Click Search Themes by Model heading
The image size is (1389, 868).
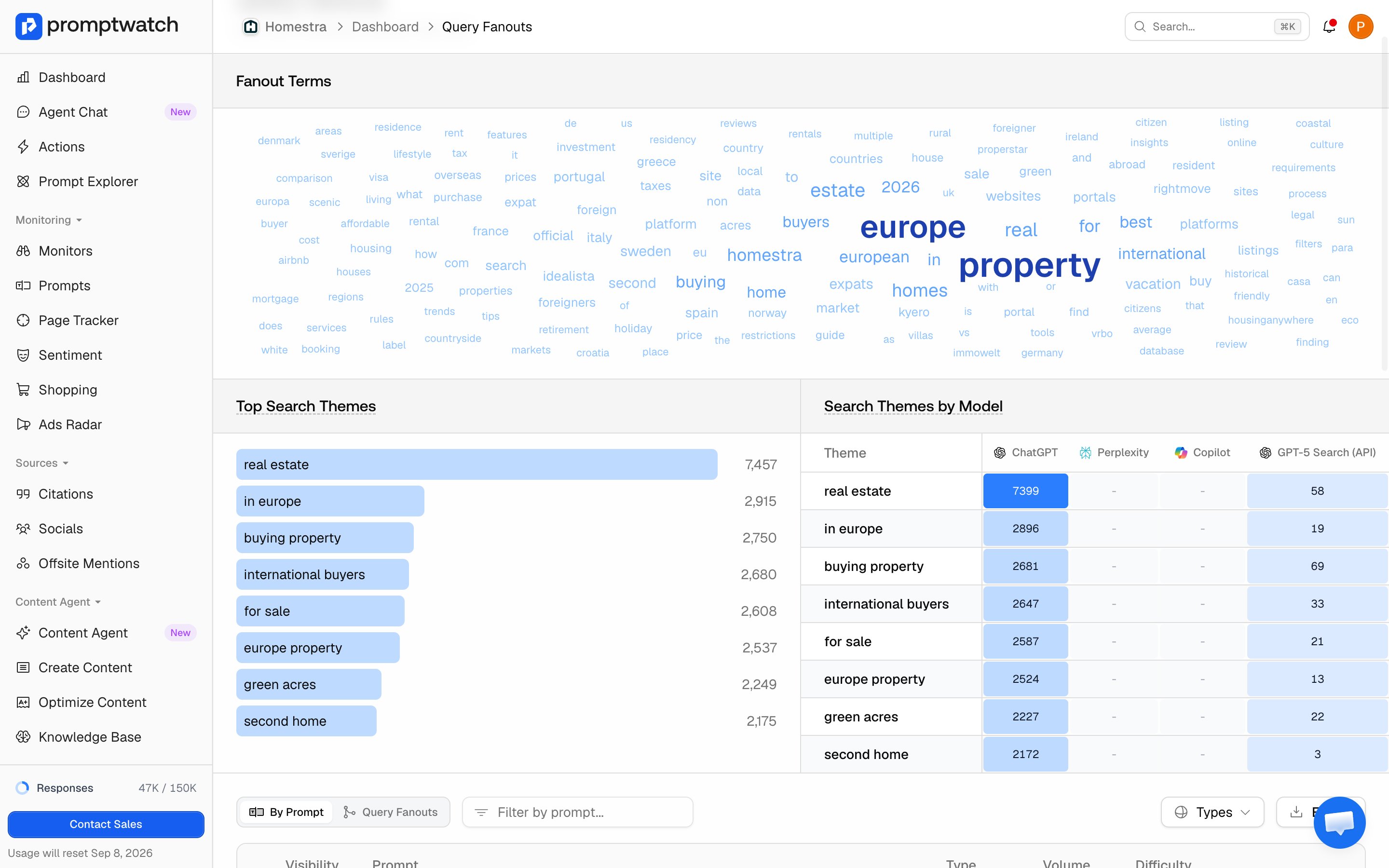913,406
